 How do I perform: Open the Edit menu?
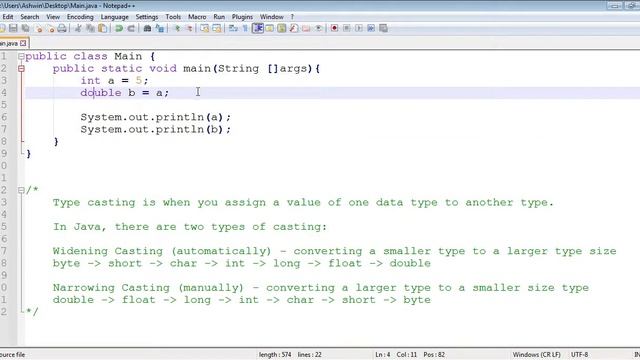[8, 17]
